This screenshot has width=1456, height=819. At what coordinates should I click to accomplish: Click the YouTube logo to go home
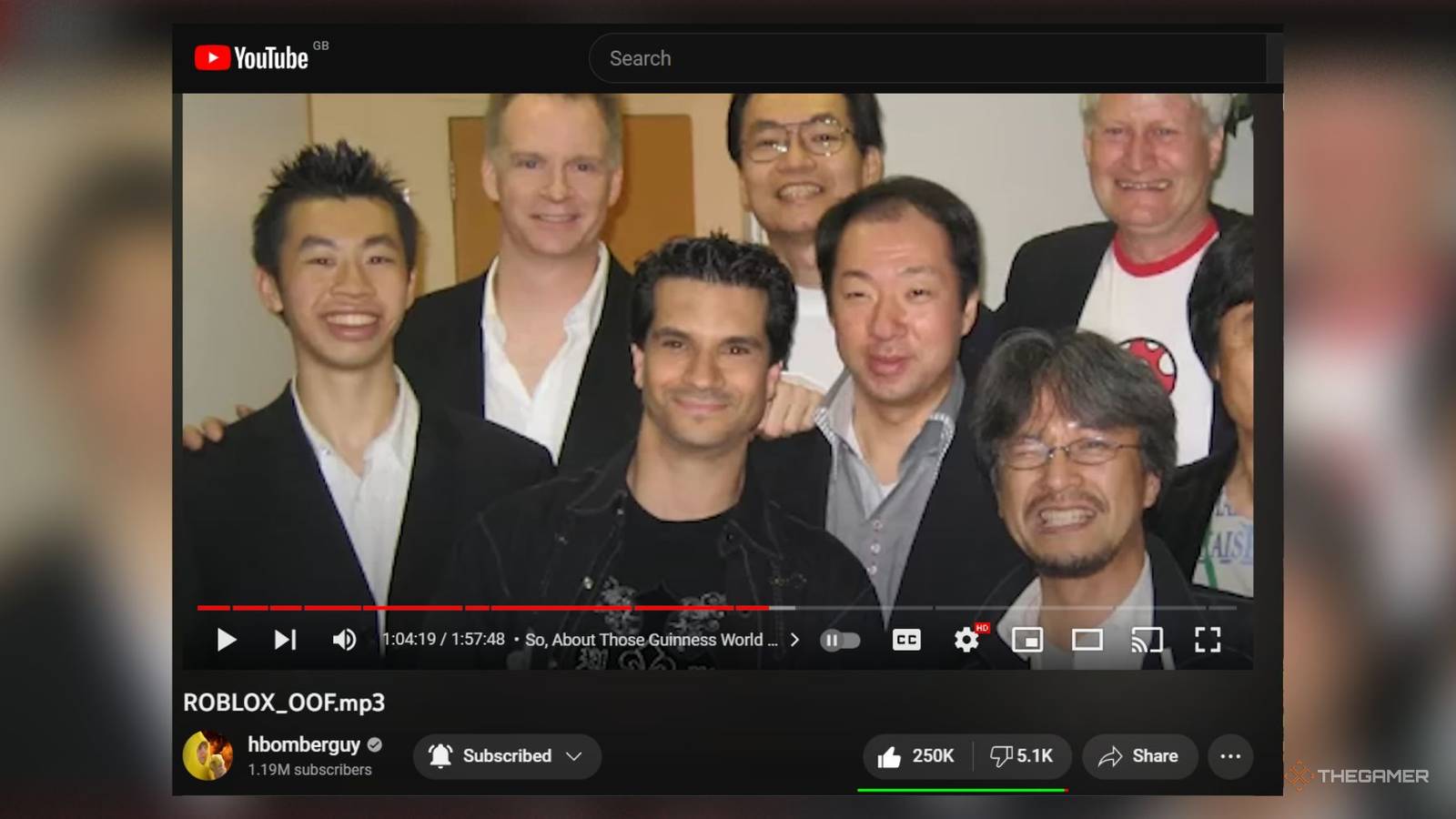click(x=252, y=58)
